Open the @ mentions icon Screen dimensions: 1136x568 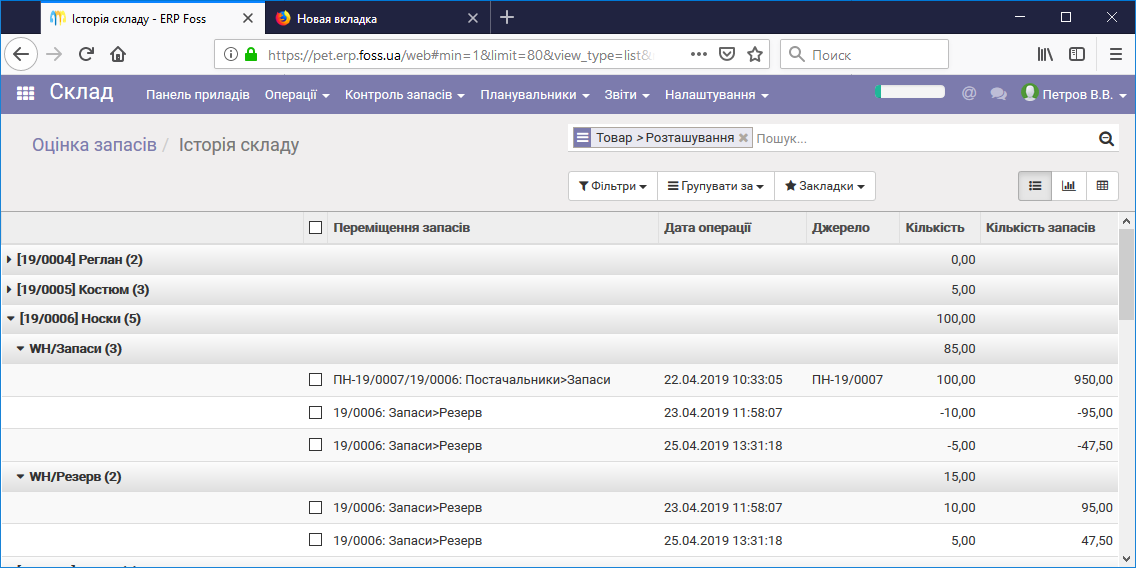coord(969,93)
